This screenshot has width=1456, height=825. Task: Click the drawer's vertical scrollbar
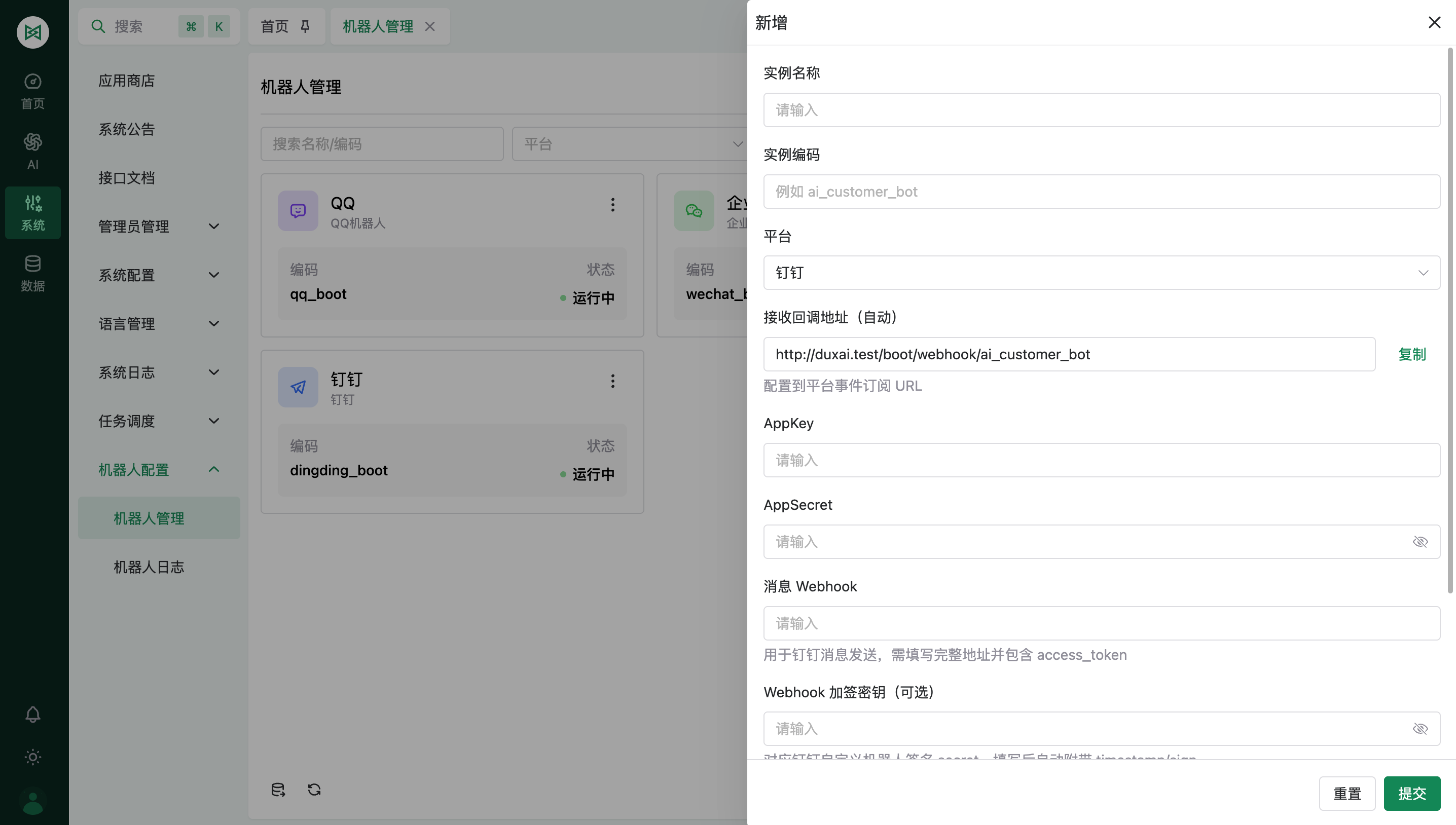coord(1450,320)
